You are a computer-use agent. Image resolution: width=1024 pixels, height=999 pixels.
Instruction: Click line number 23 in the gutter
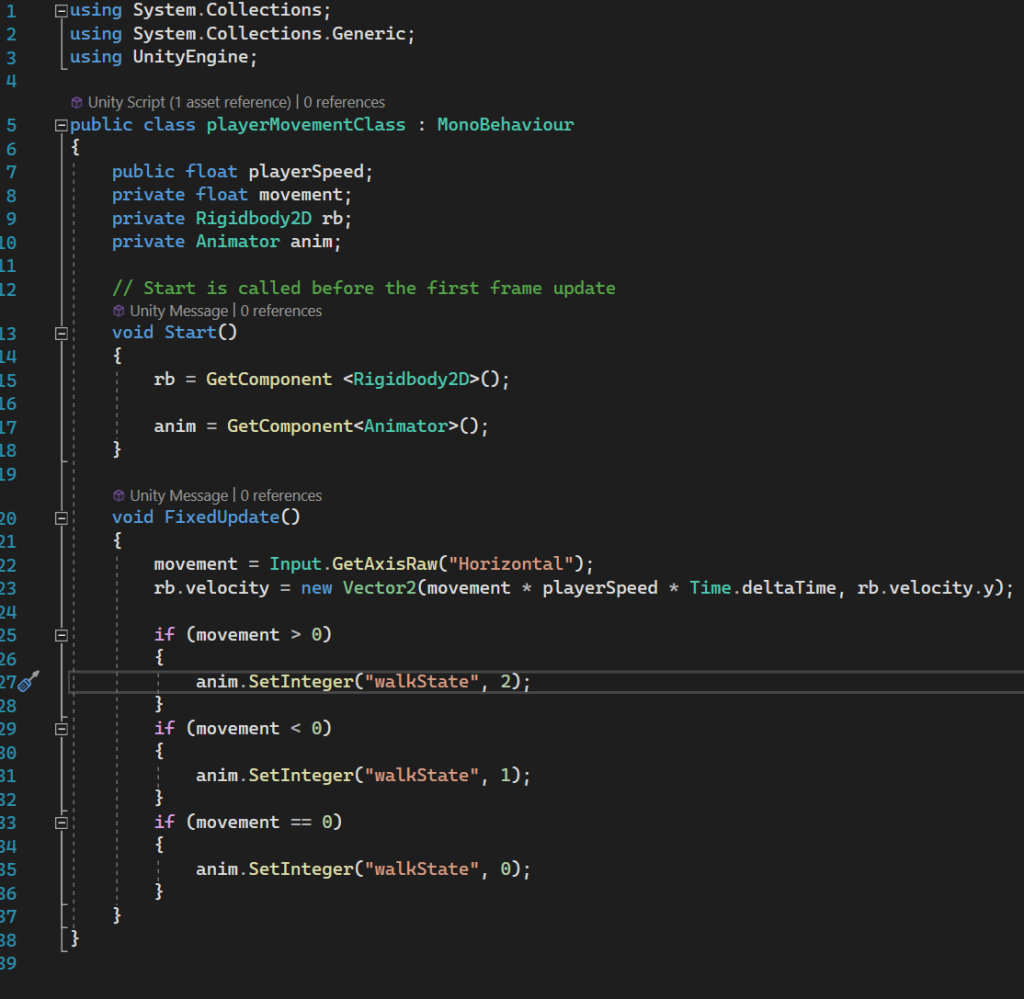click(8, 588)
